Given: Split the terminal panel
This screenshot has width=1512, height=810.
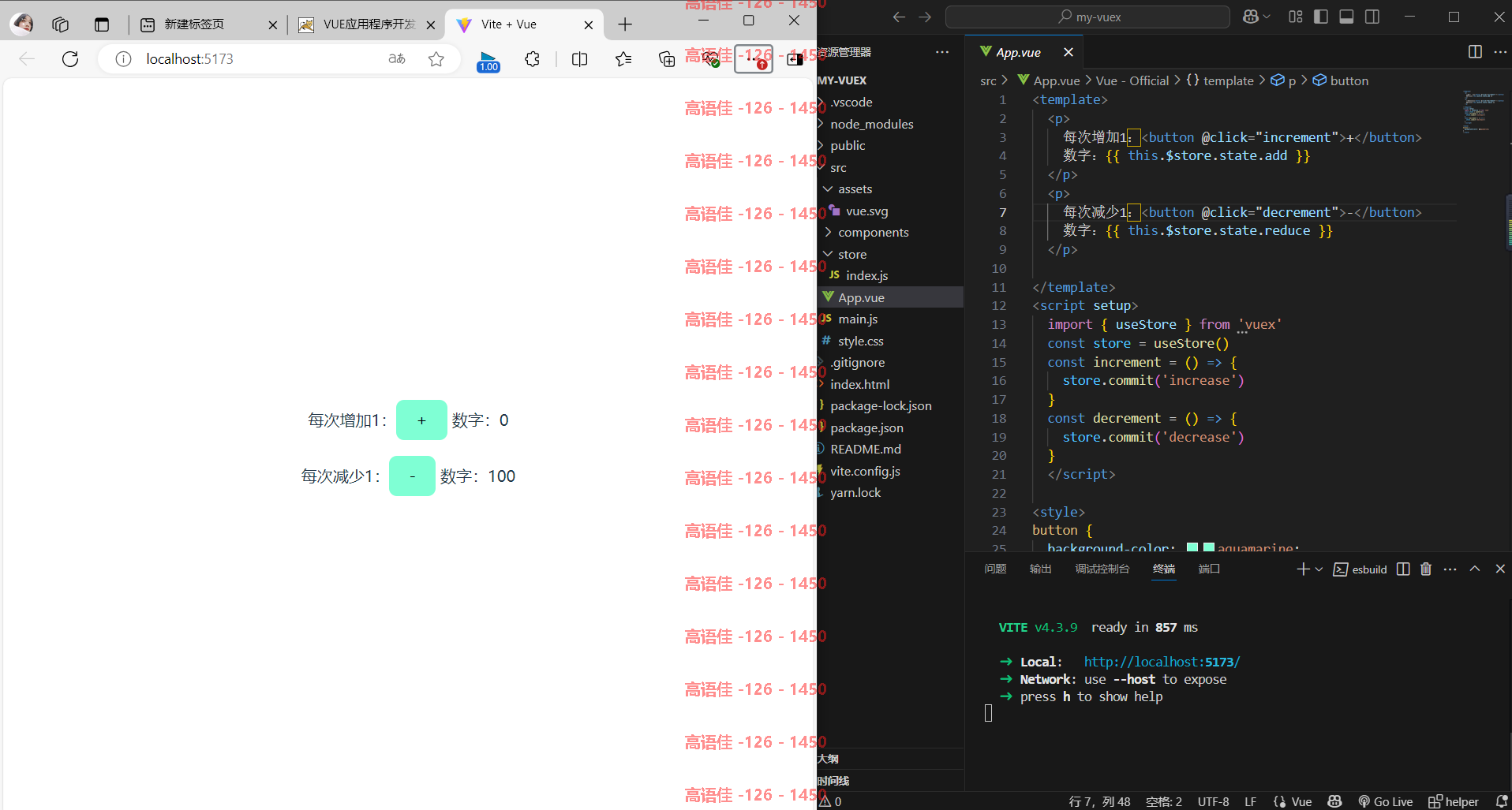Looking at the screenshot, I should (1403, 569).
